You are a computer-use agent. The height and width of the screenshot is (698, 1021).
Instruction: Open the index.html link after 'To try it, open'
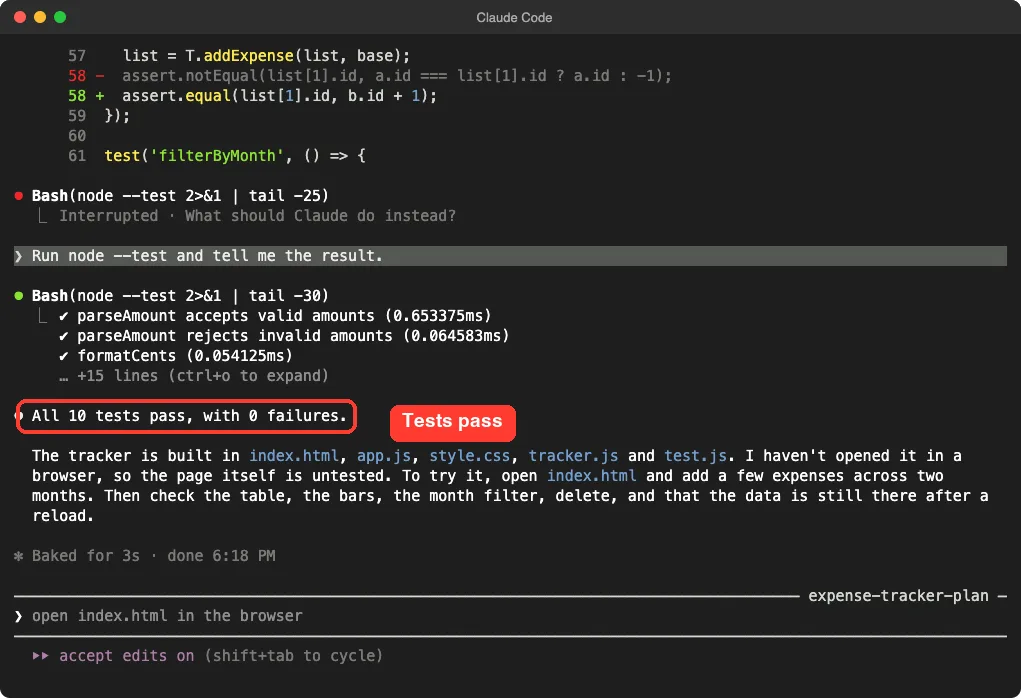591,476
